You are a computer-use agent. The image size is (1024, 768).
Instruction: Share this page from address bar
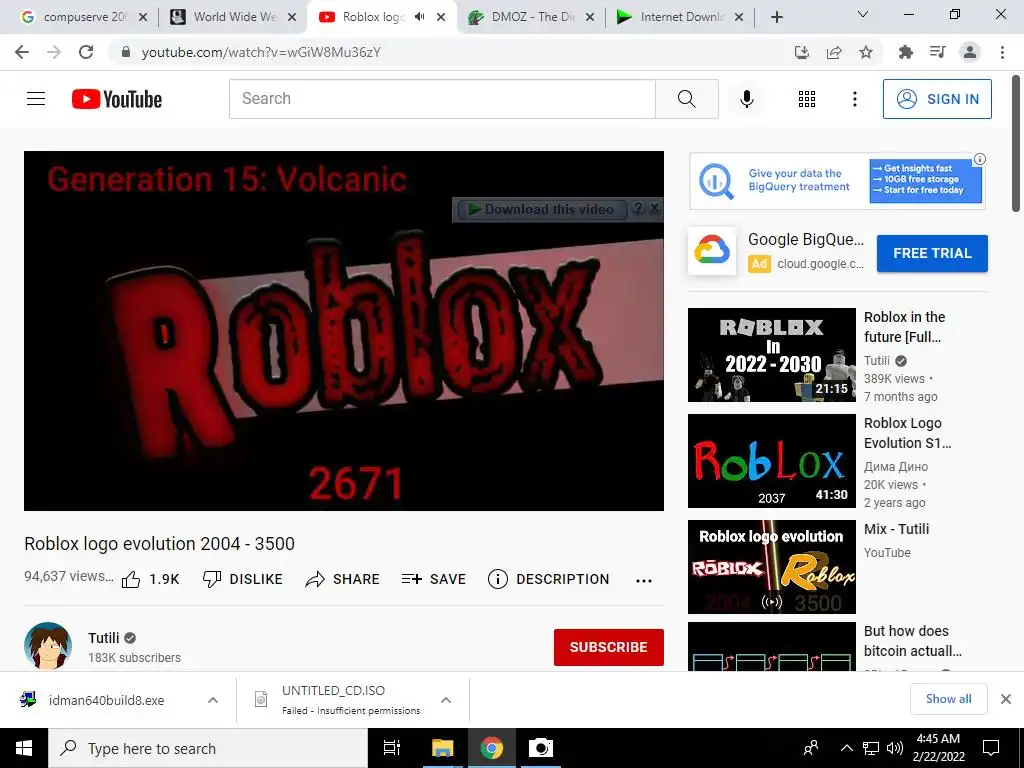pyautogui.click(x=834, y=52)
